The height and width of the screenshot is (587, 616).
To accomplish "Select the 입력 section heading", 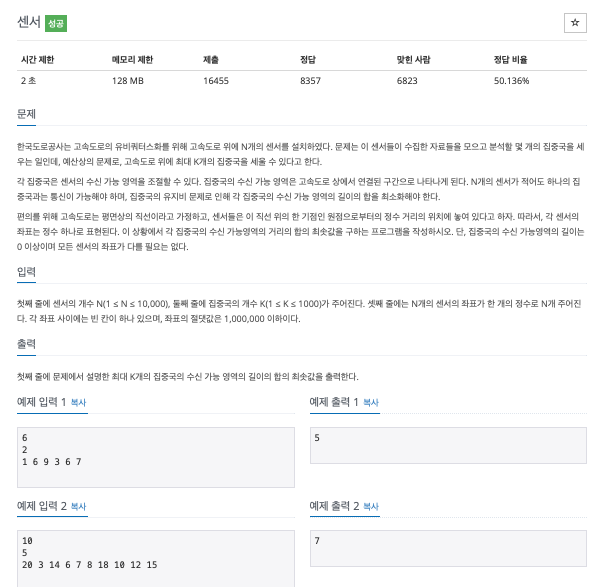I will coord(26,271).
